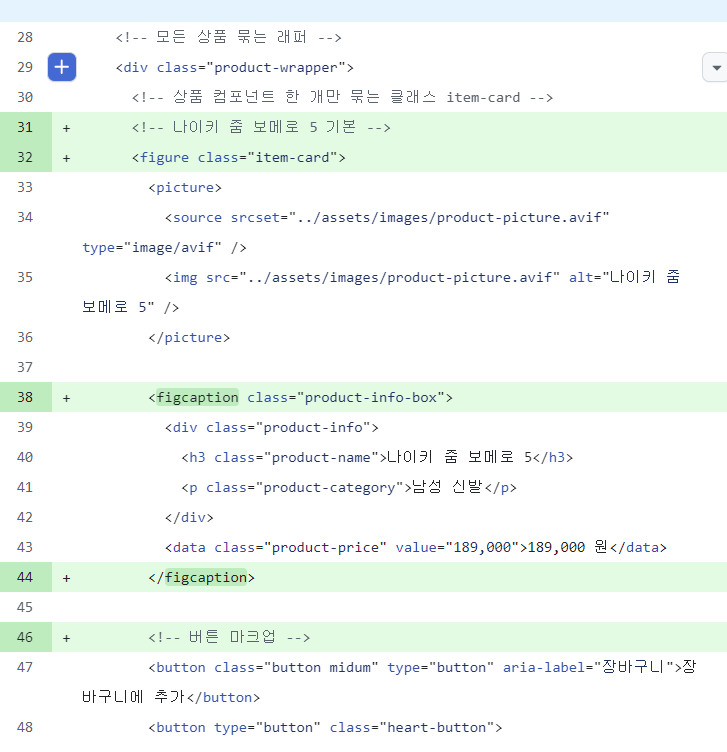
Task: Click the type="image/avif" wrapped text
Action: [164, 247]
